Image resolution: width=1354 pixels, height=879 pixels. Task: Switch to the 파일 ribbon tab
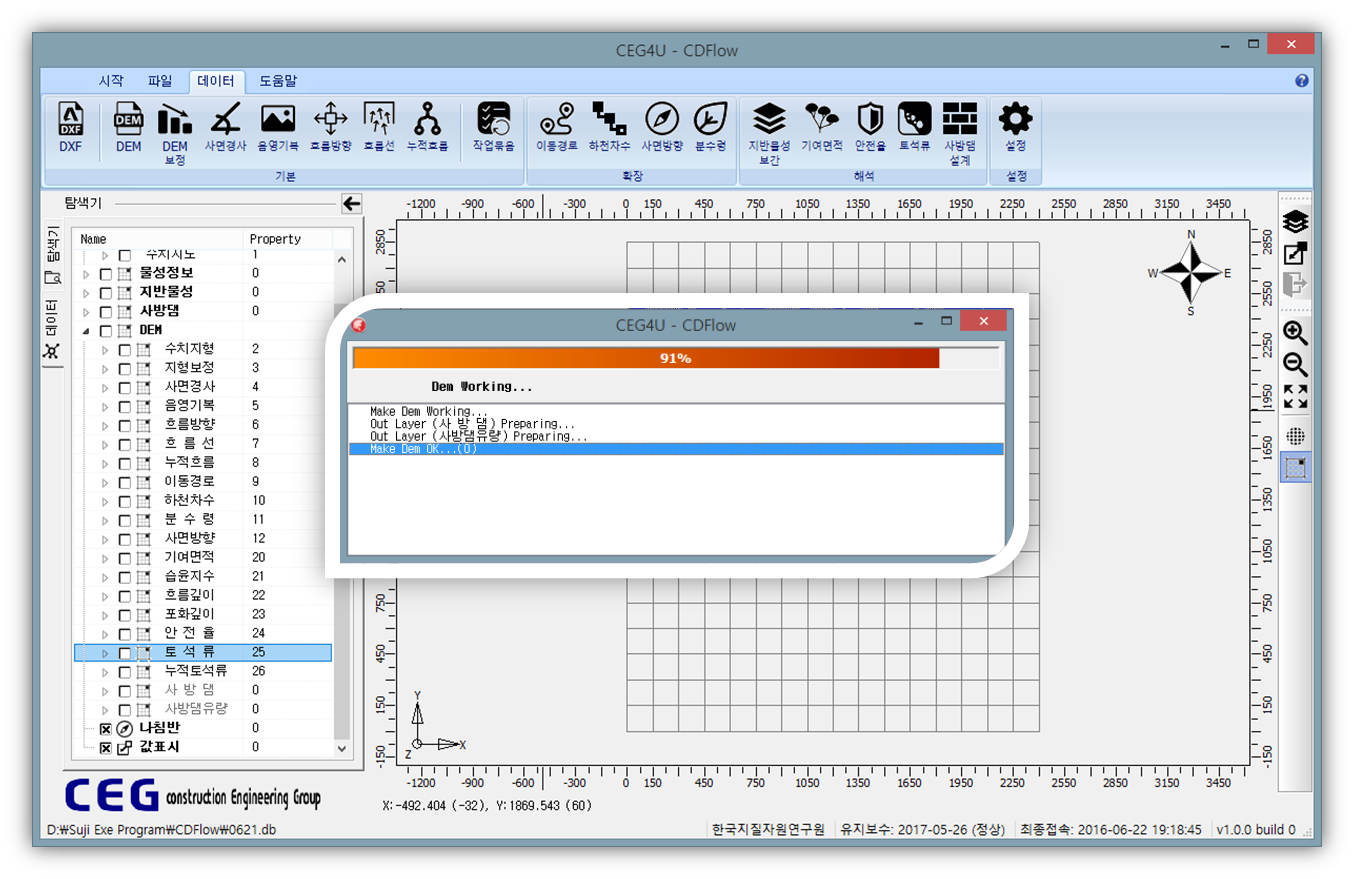click(x=160, y=81)
